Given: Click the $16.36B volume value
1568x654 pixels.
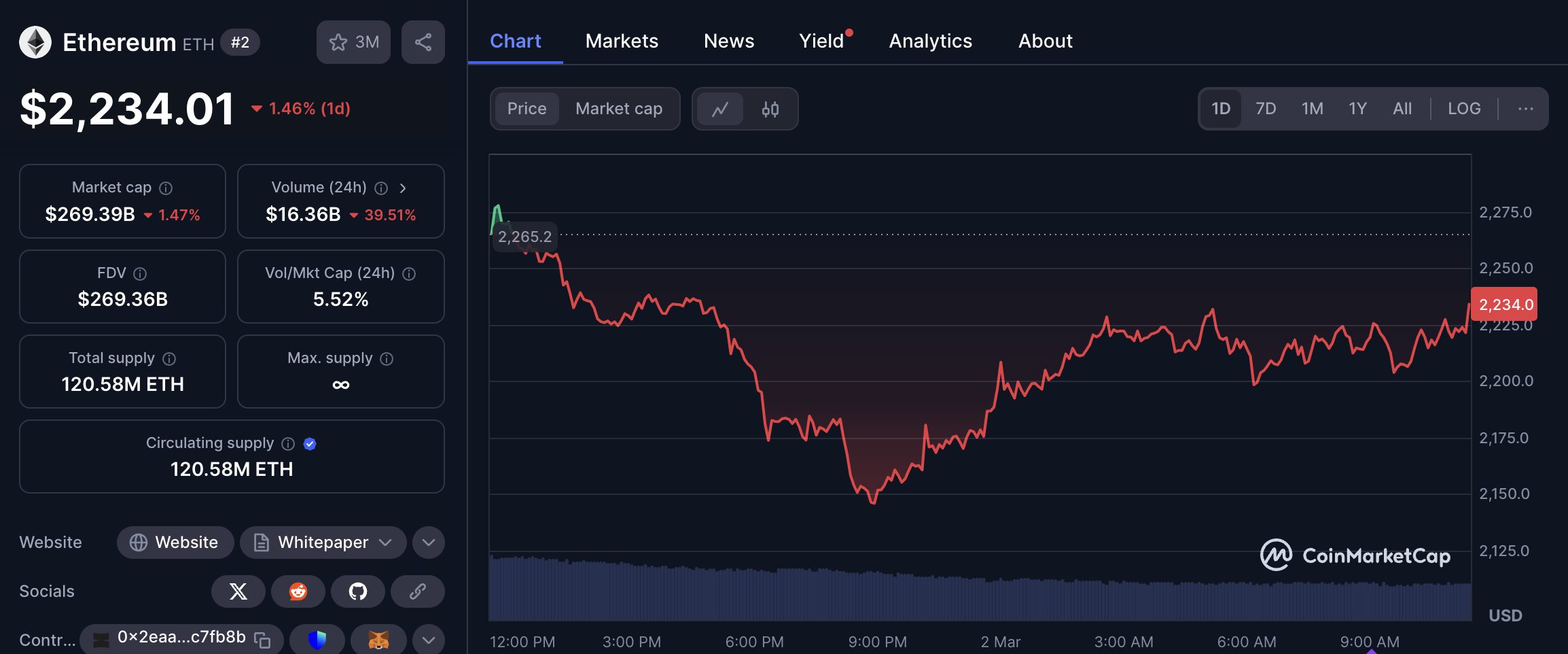Looking at the screenshot, I should coord(303,214).
